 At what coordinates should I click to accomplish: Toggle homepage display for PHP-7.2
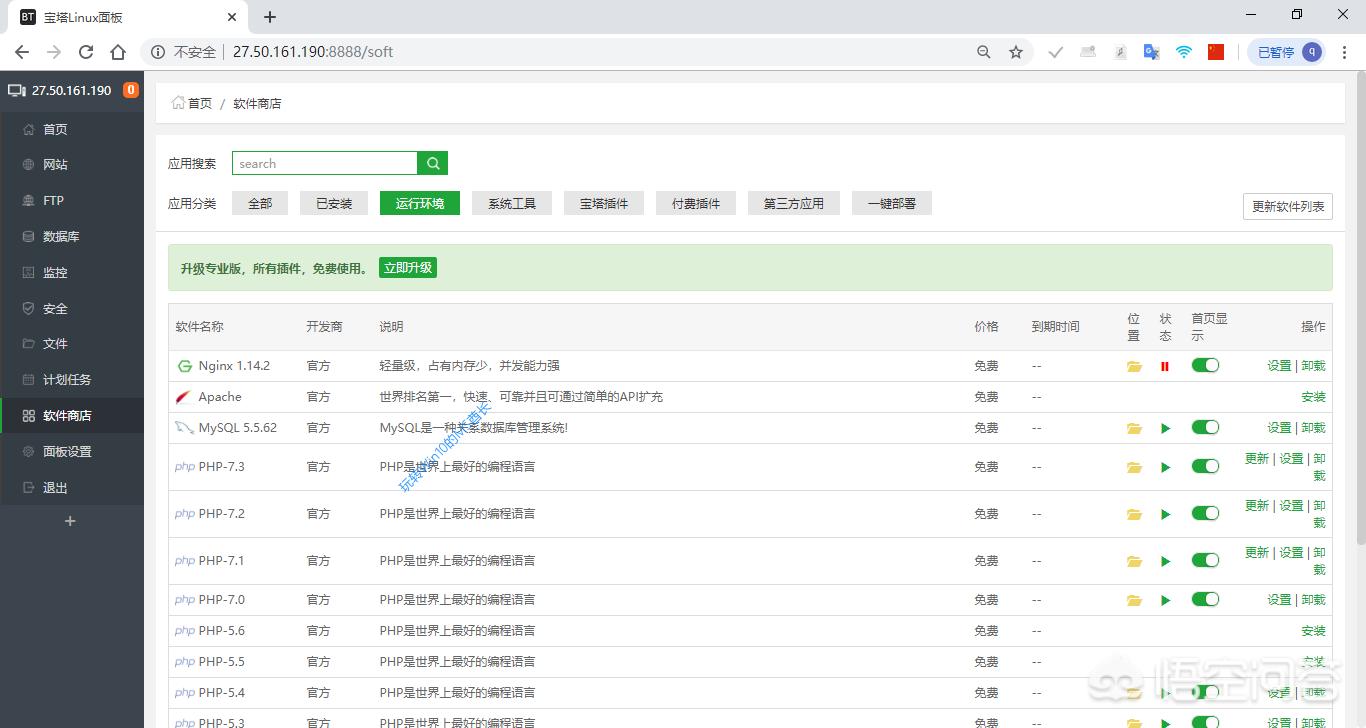coord(1205,513)
